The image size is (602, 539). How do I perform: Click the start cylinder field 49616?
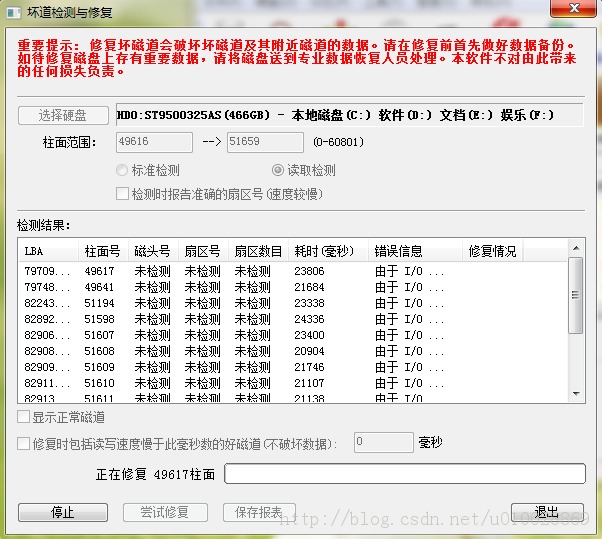154,142
